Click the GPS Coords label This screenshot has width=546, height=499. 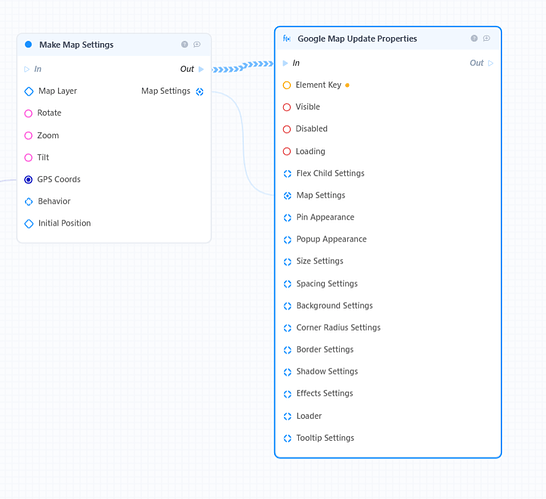[59, 179]
